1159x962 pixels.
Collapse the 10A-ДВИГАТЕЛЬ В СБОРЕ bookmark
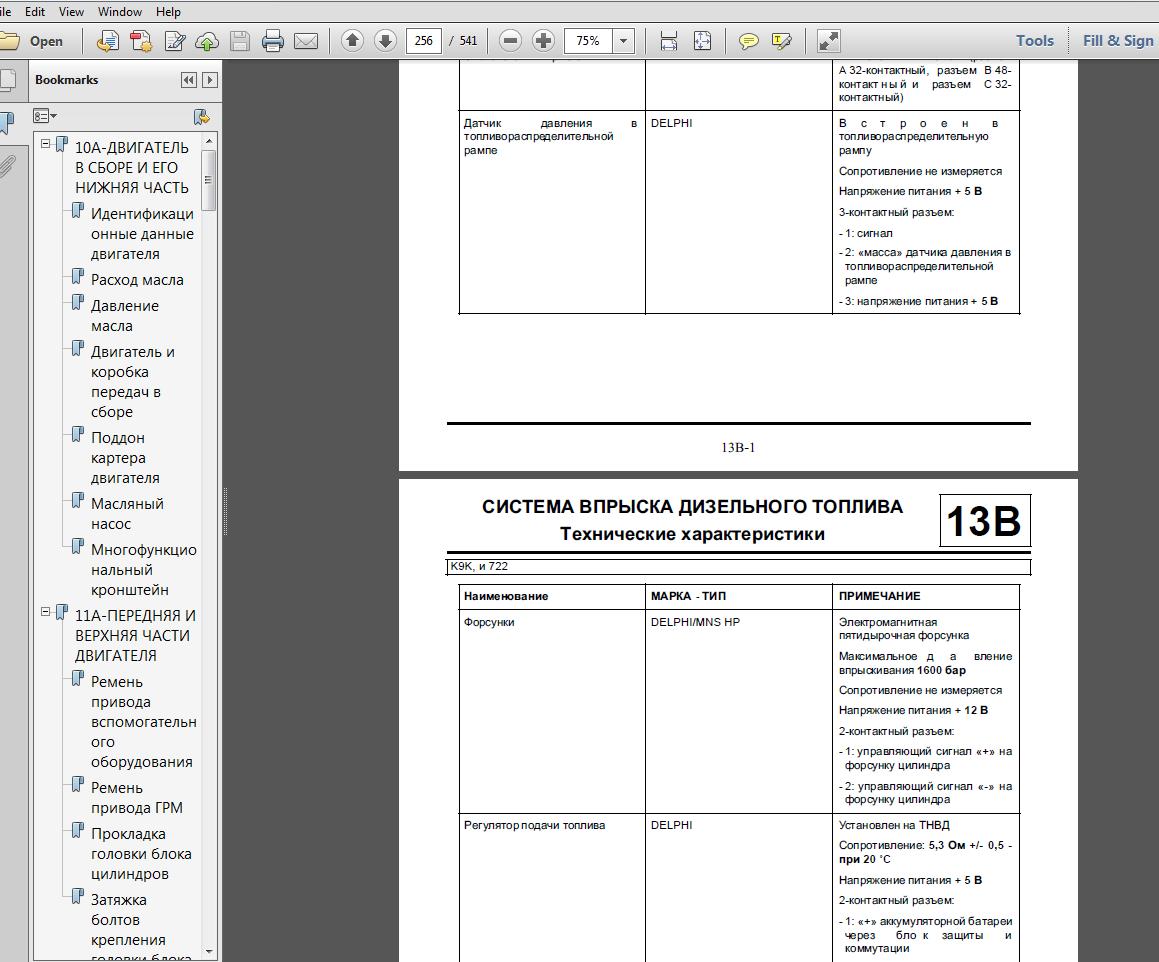pyautogui.click(x=46, y=144)
